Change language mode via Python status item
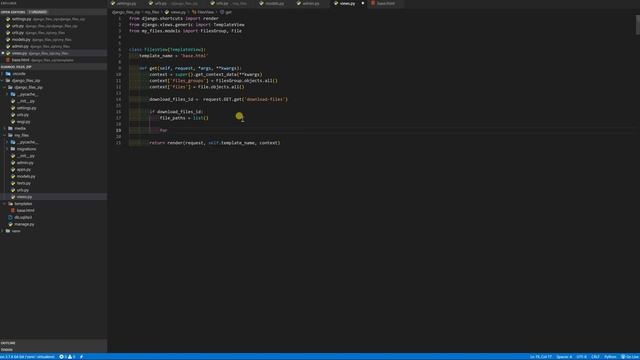 point(610,357)
